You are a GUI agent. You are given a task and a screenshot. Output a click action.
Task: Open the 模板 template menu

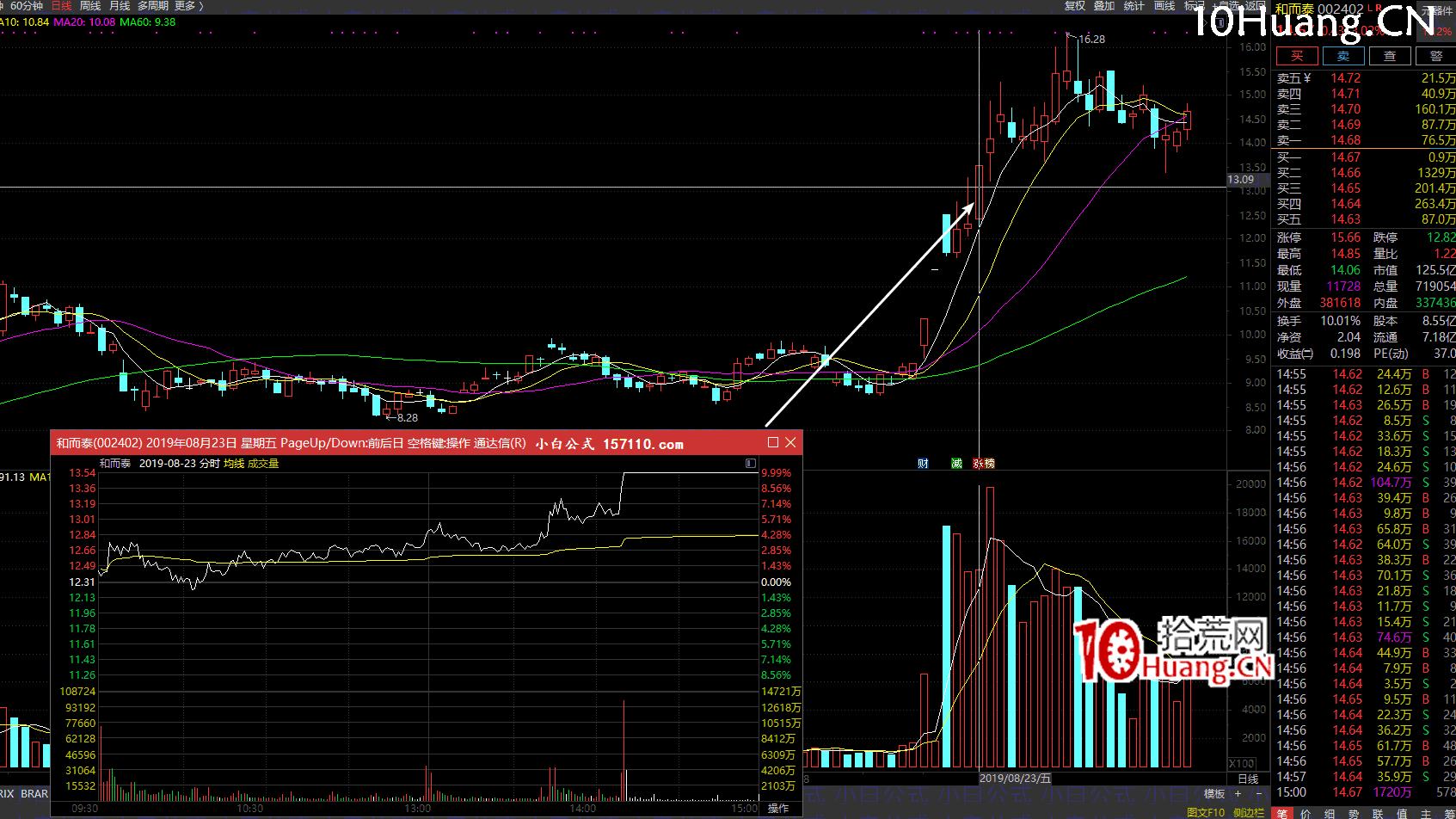click(x=1214, y=794)
